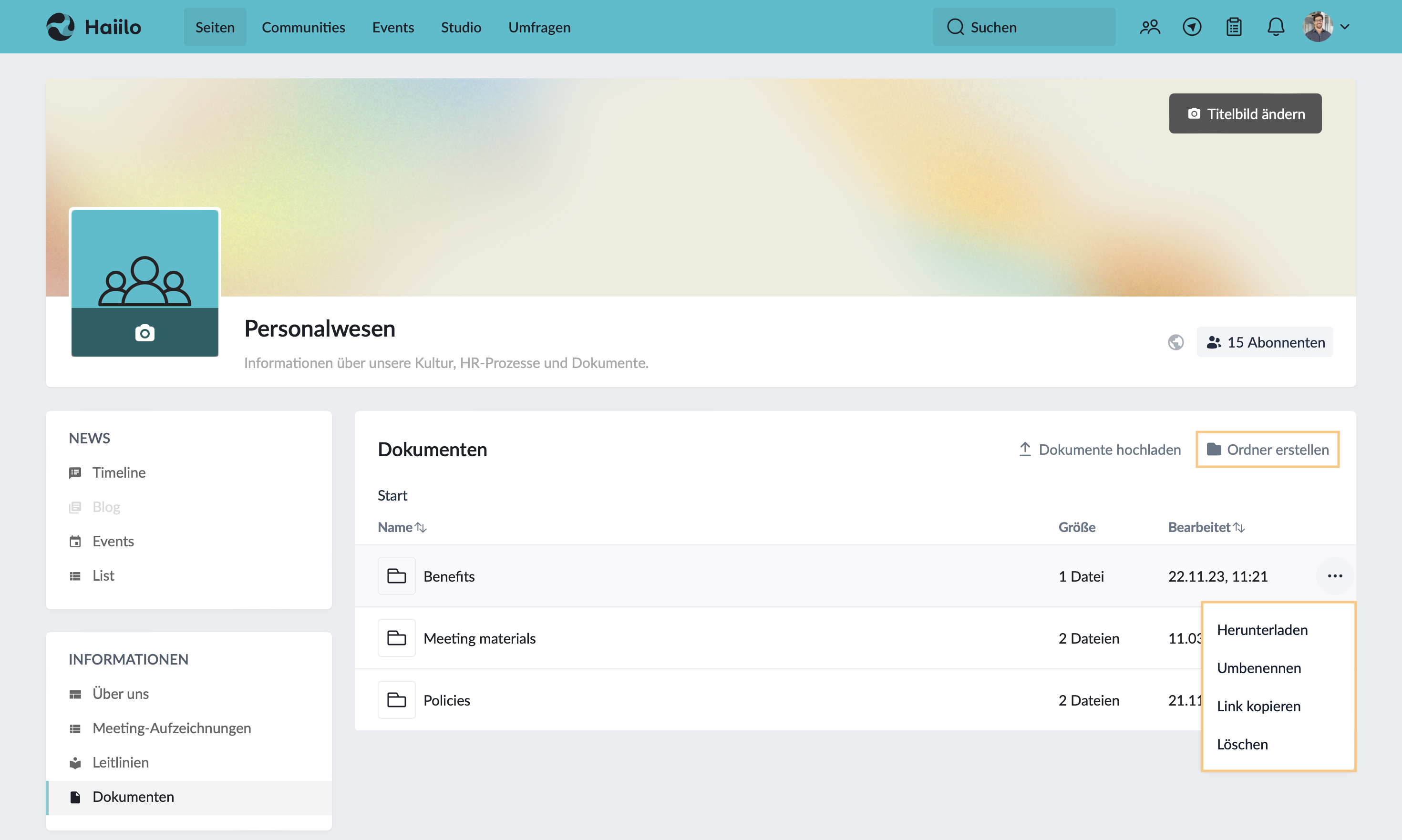Open the Meeting materials folder name

(x=479, y=638)
